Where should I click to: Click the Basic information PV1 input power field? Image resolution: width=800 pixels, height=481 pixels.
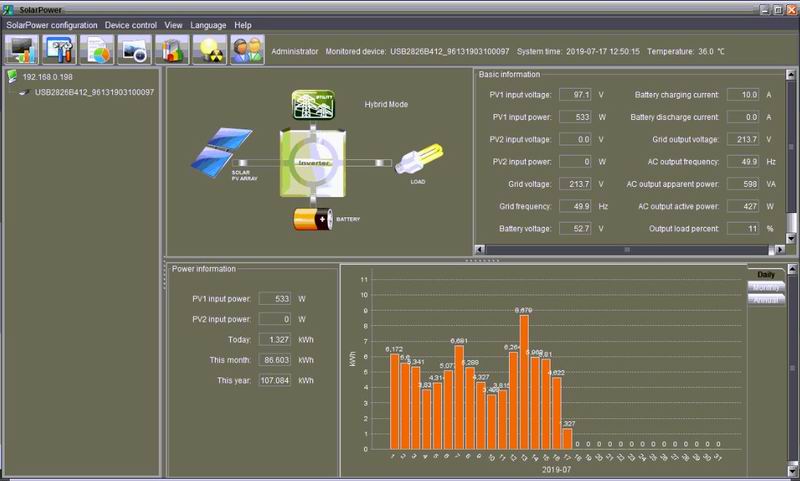coord(575,117)
